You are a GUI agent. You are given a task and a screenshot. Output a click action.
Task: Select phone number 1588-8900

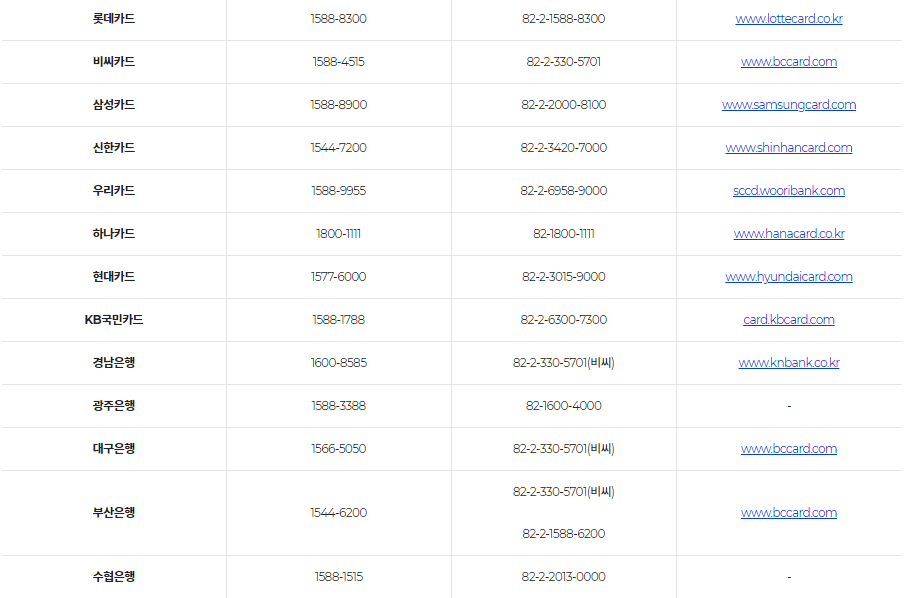(338, 105)
